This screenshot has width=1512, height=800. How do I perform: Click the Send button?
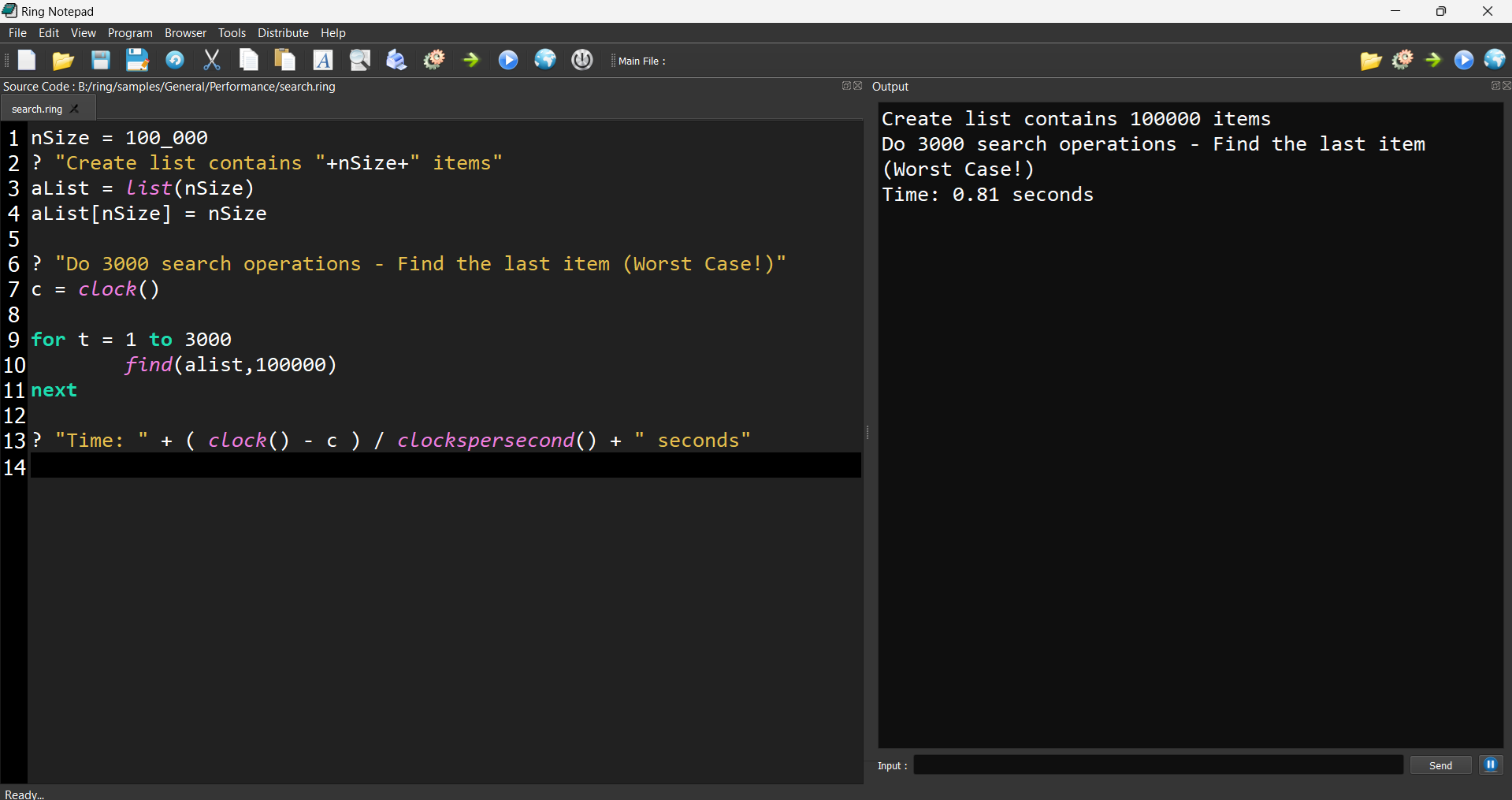click(x=1440, y=765)
